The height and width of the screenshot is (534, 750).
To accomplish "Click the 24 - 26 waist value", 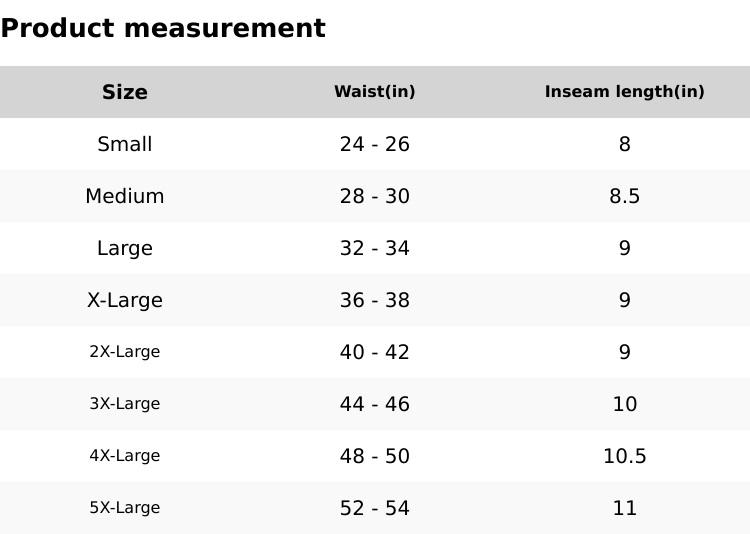I will point(374,144).
